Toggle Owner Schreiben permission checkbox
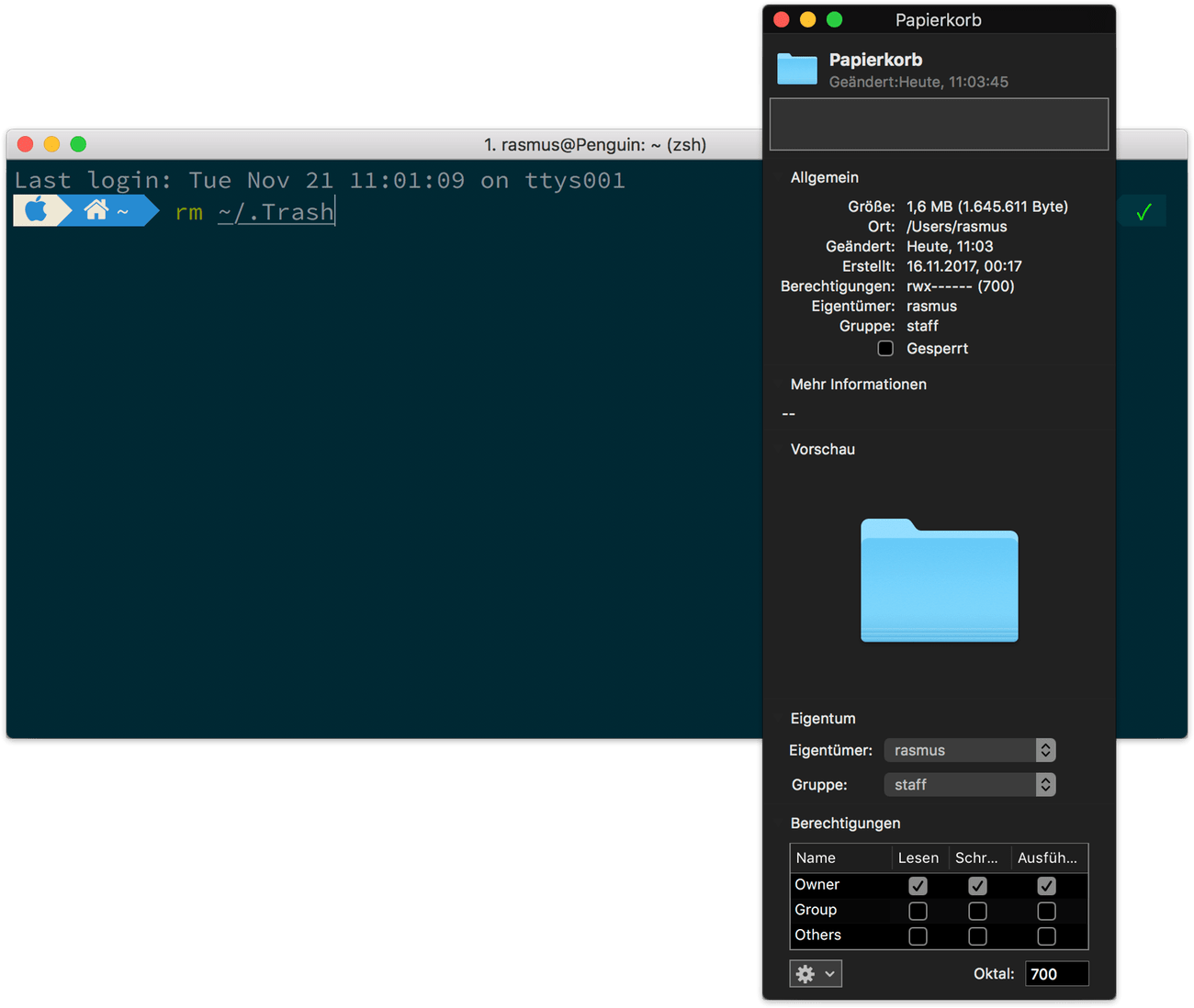This screenshot has width=1194, height=1008. click(977, 886)
